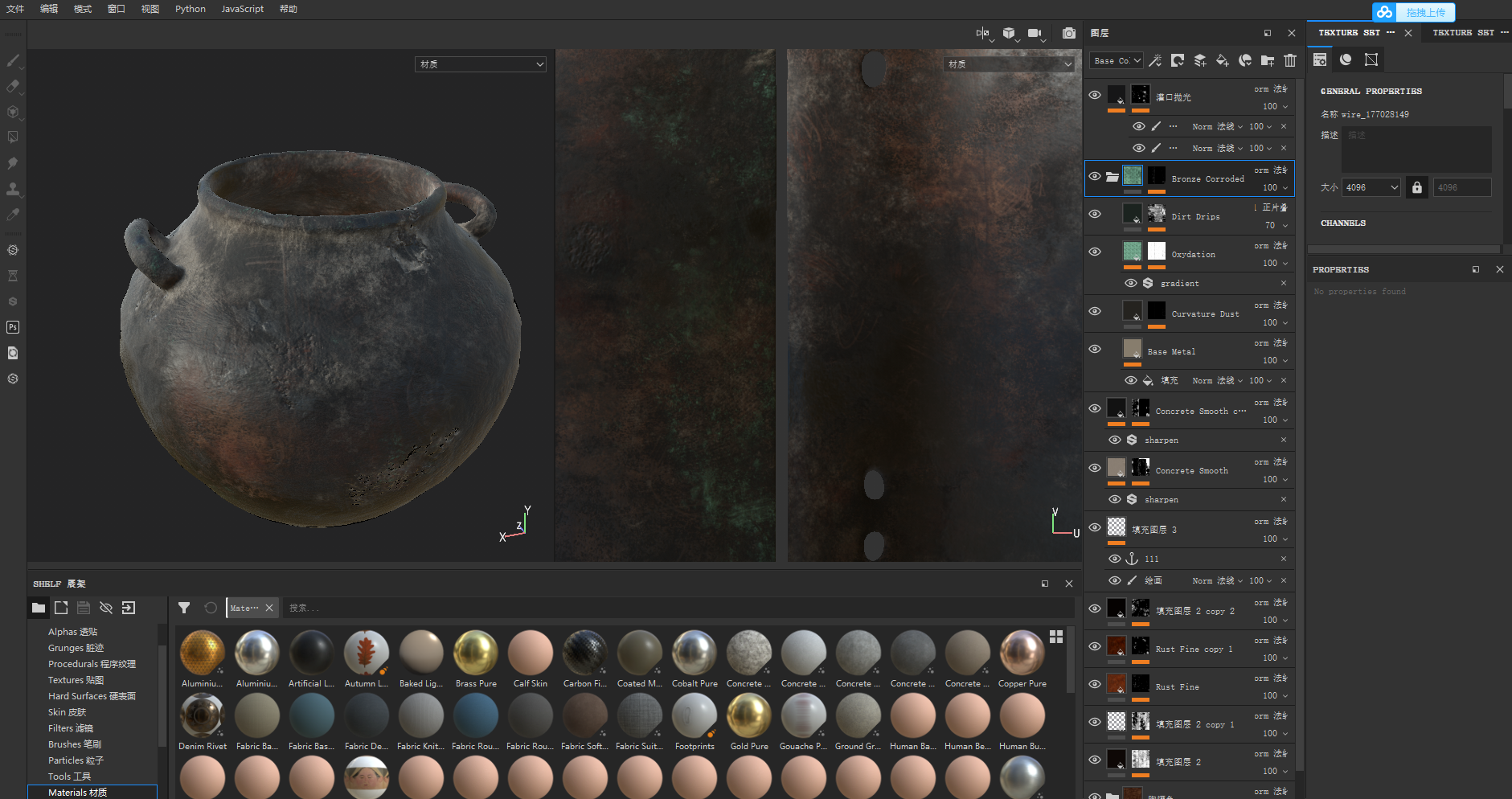Select the Grunges 脏迹 shelf category
The width and height of the screenshot is (1512, 799).
(x=76, y=648)
